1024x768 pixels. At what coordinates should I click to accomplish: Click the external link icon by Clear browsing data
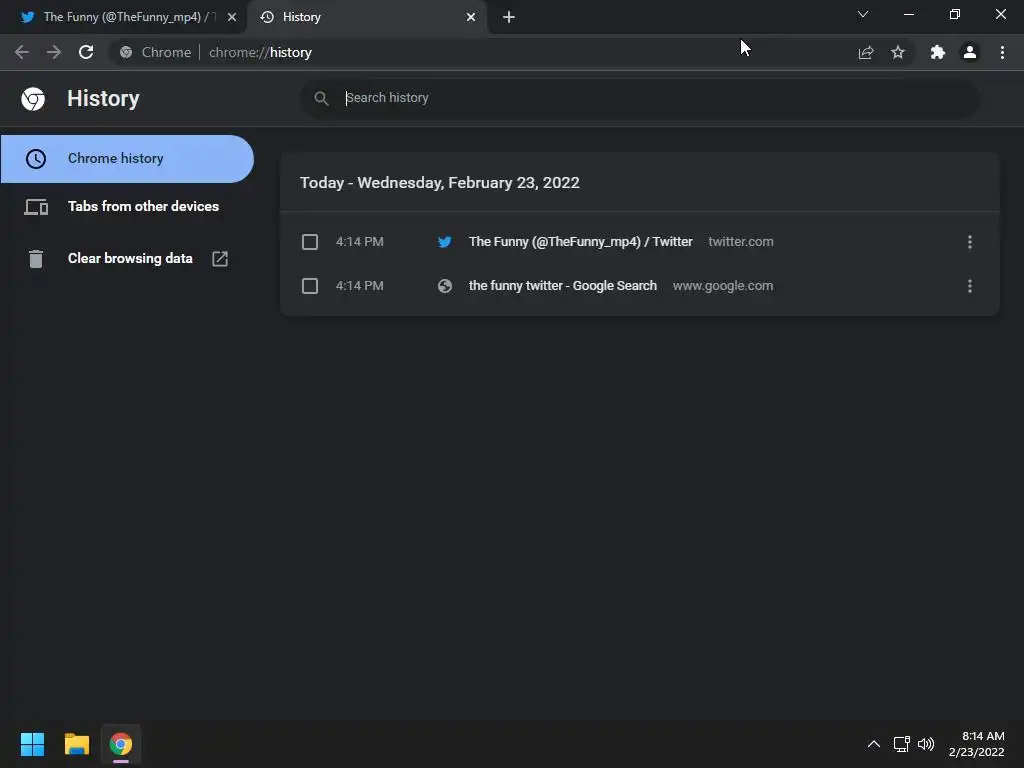220,259
